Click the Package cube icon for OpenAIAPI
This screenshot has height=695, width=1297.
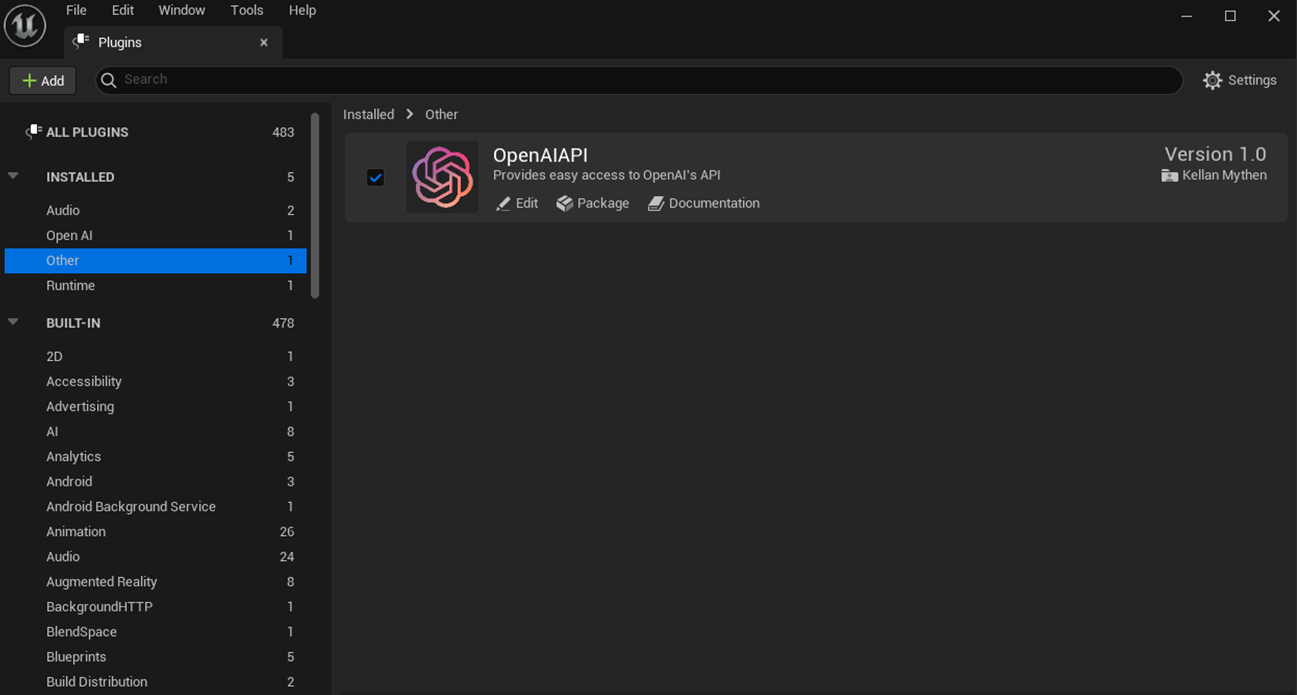pos(566,202)
